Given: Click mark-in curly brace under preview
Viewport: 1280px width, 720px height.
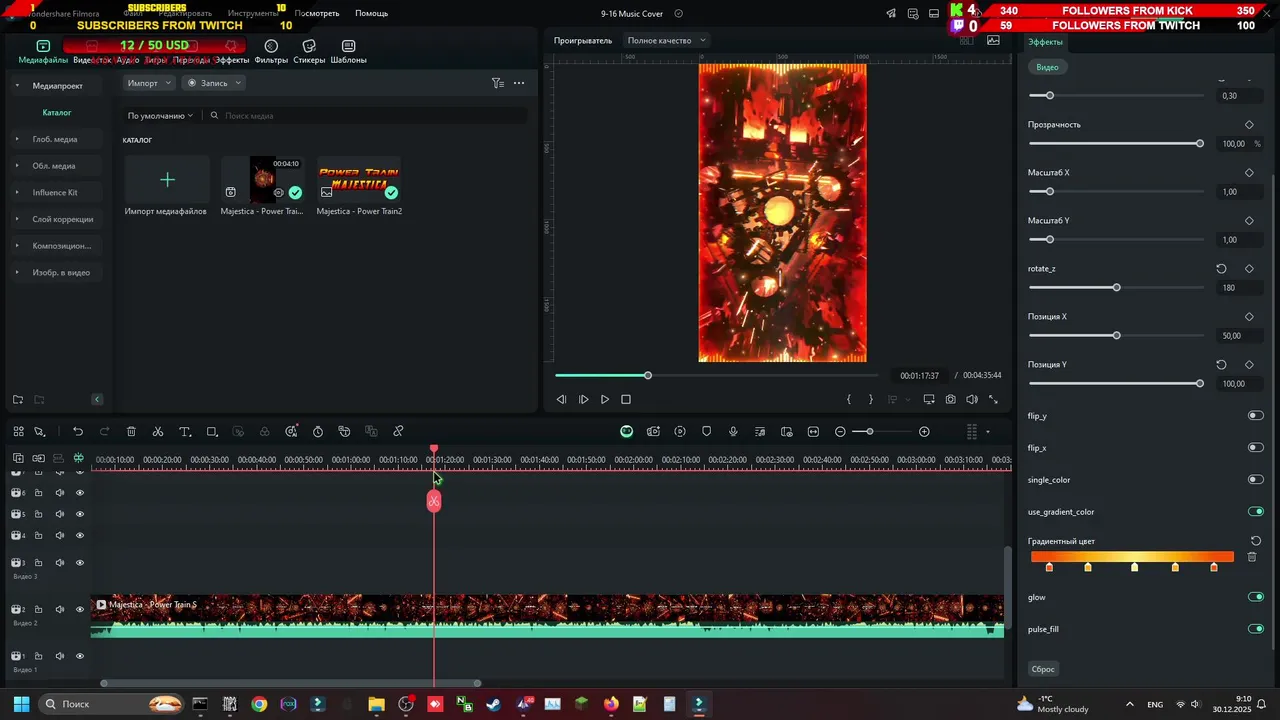Looking at the screenshot, I should point(849,399).
